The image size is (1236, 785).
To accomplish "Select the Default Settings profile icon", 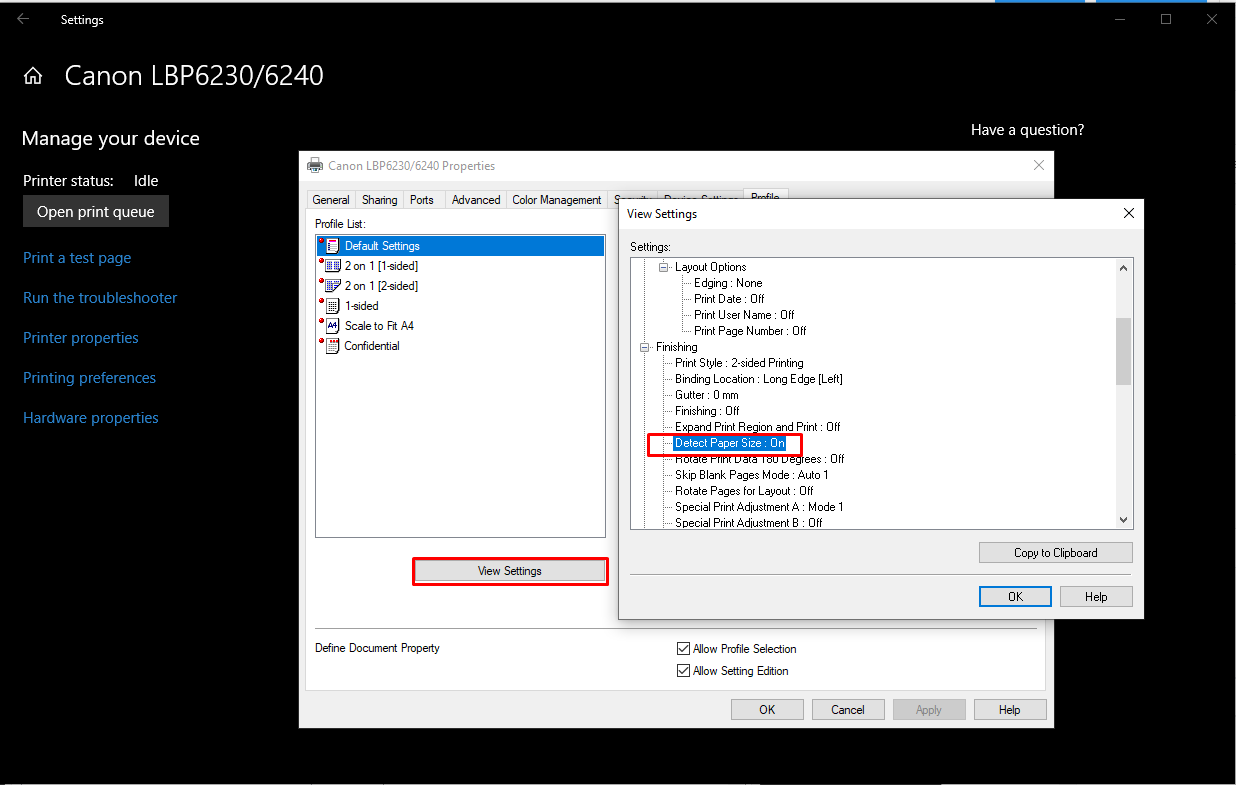I will pyautogui.click(x=331, y=245).
